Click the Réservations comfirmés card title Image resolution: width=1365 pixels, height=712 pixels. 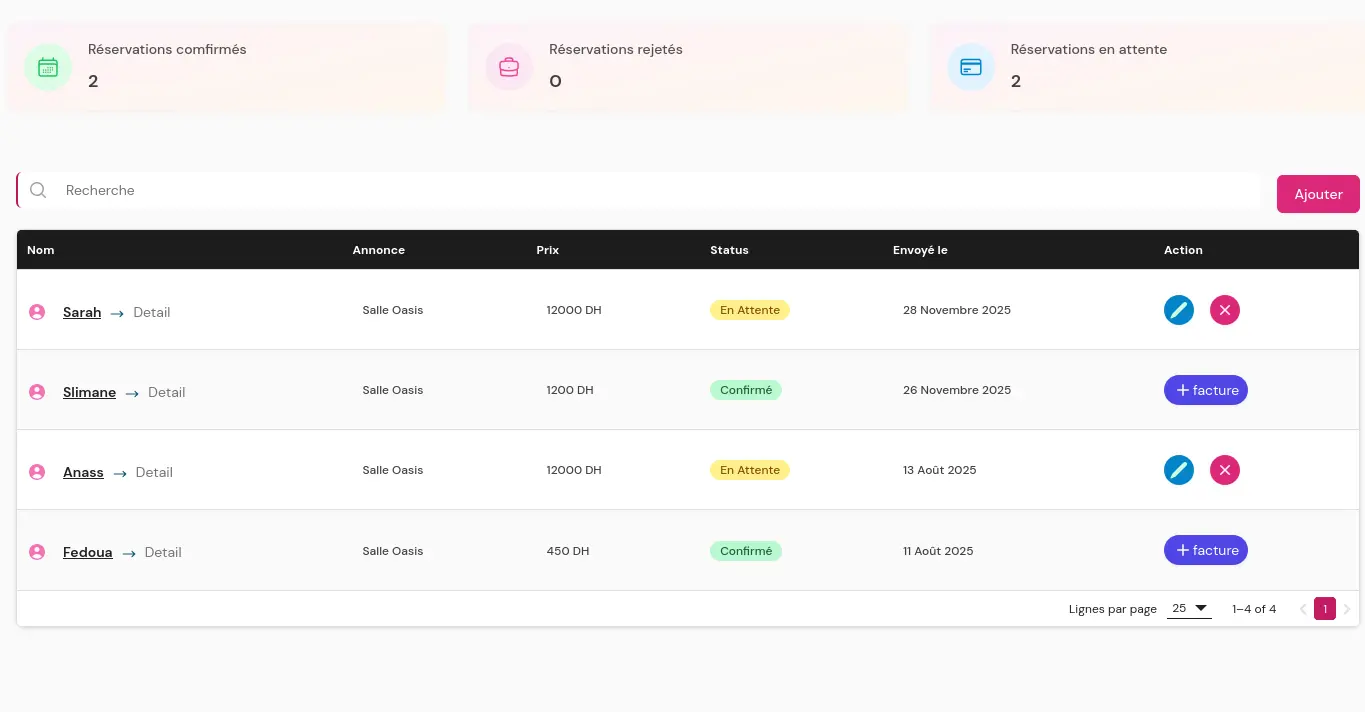click(167, 49)
